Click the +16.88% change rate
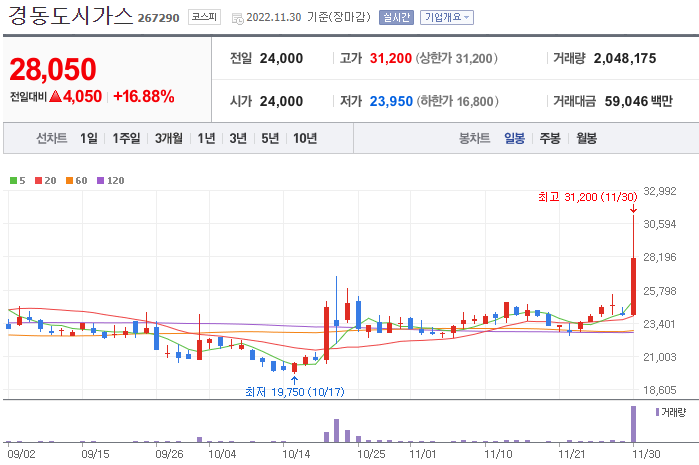Image resolution: width=699 pixels, height=465 pixels. click(x=144, y=96)
